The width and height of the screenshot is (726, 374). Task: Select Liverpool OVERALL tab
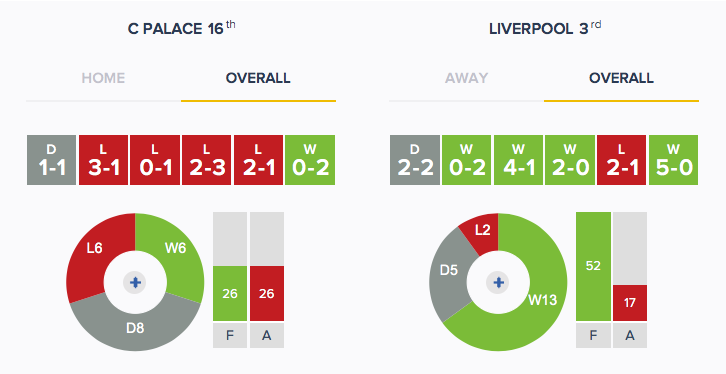621,78
